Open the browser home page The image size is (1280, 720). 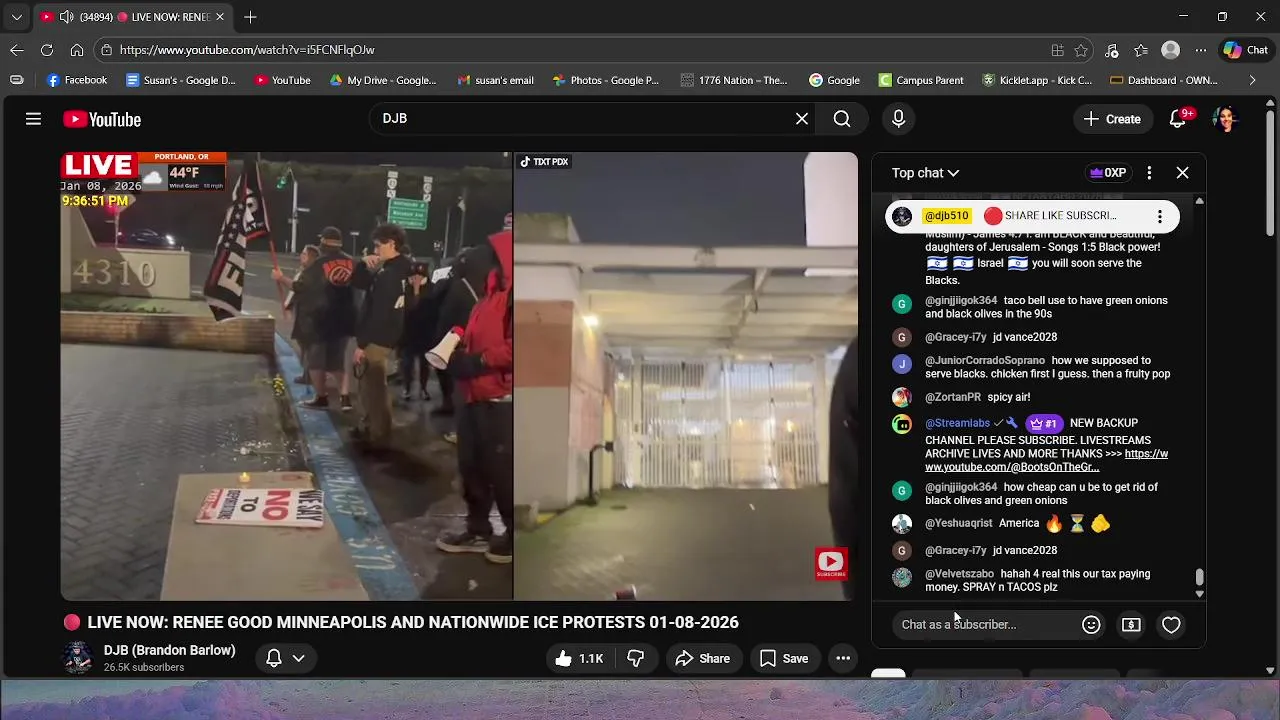77,50
